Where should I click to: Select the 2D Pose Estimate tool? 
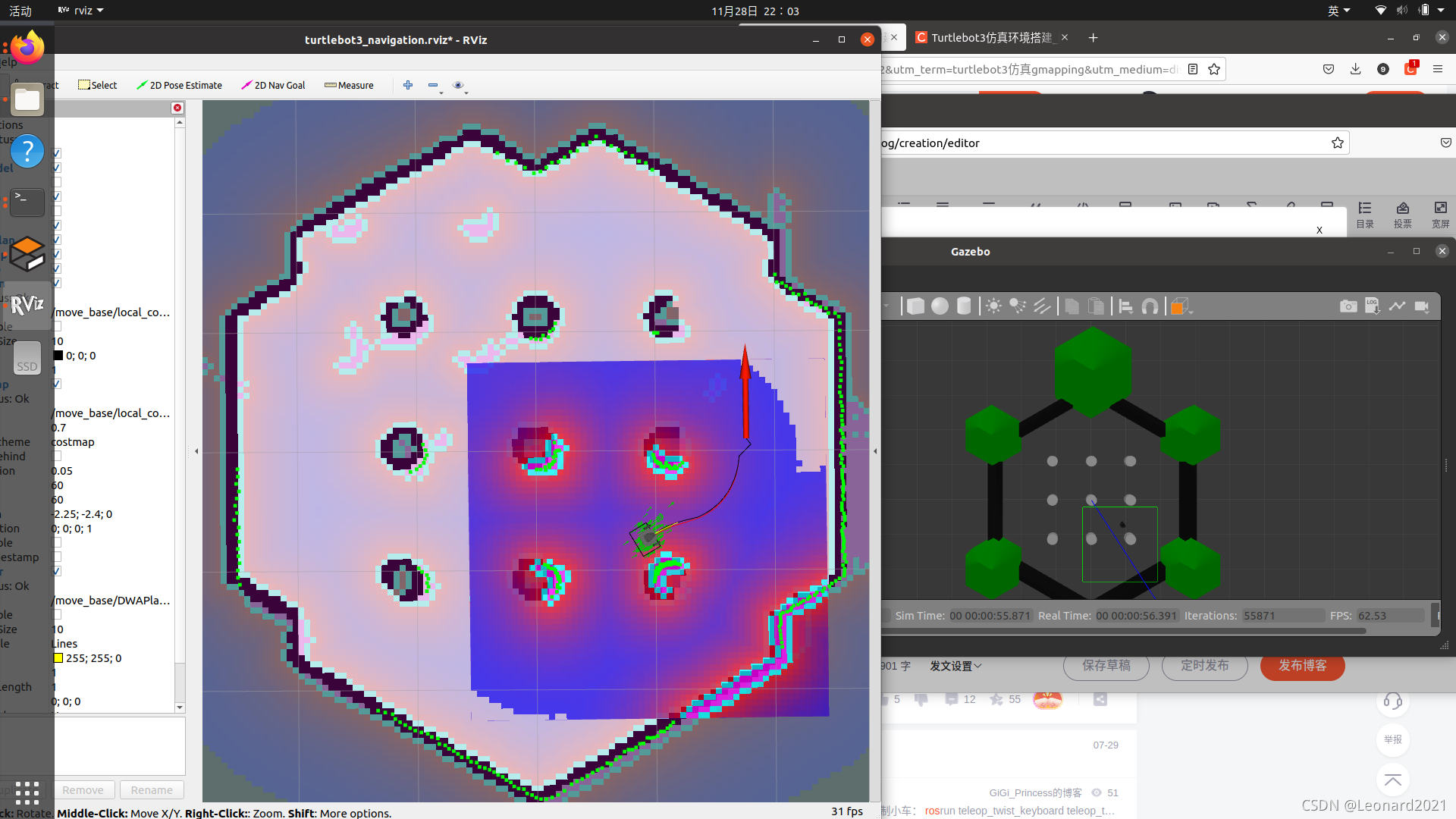click(x=179, y=85)
